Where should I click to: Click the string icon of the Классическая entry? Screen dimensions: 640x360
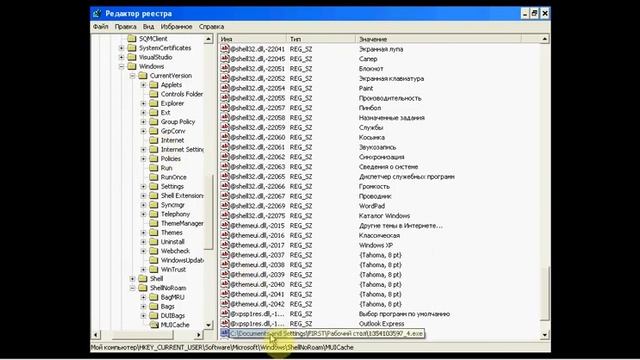tap(224, 235)
